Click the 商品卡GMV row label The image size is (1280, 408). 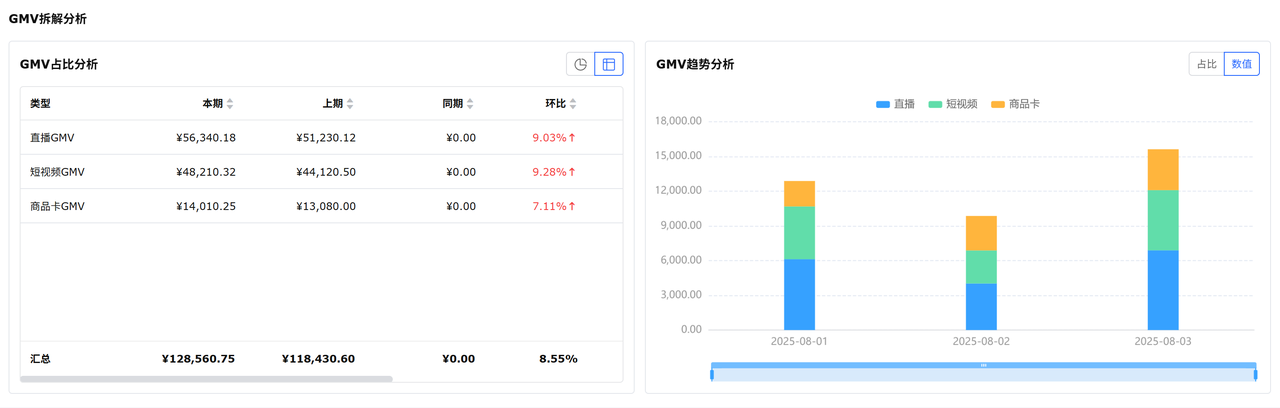click(57, 206)
